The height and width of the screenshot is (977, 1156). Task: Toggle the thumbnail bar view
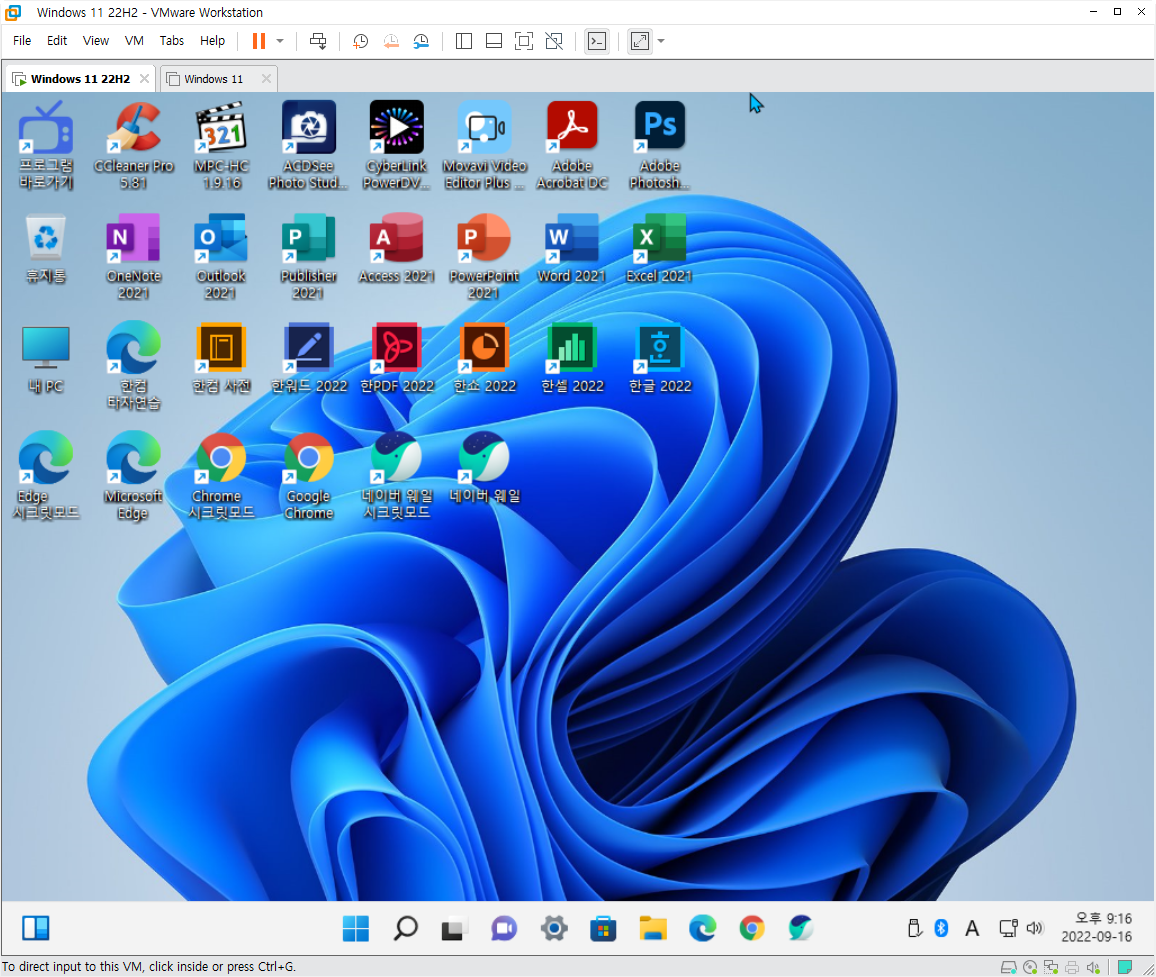click(494, 41)
